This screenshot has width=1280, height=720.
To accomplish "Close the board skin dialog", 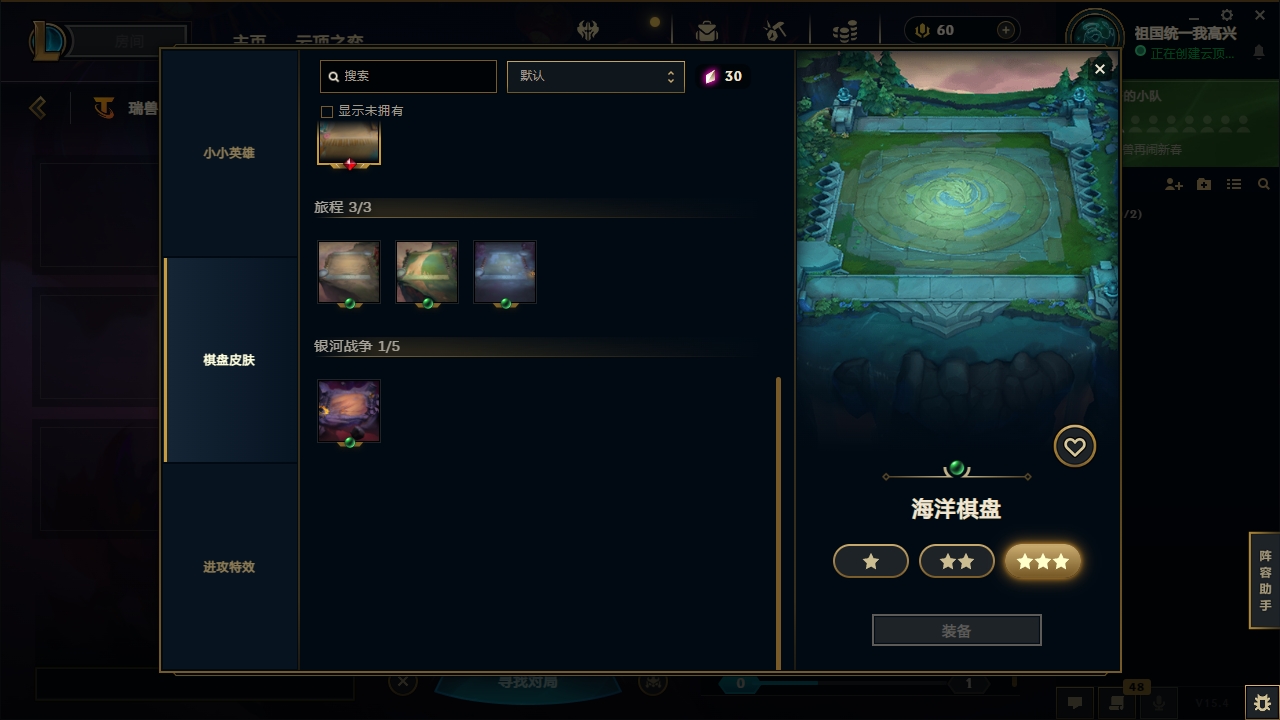I will point(1100,69).
